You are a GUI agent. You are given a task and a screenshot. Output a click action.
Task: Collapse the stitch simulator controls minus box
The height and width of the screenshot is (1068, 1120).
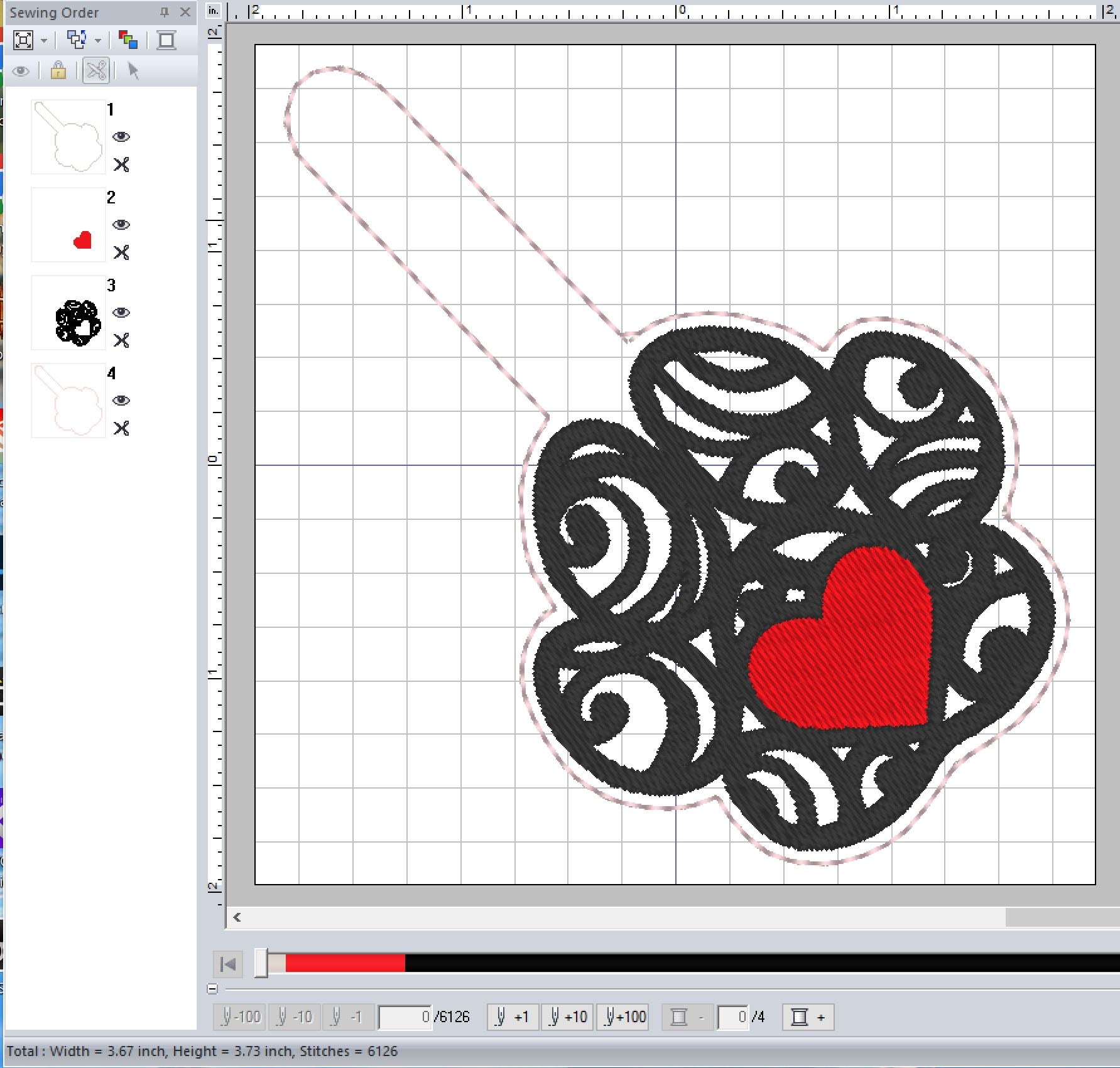pyautogui.click(x=212, y=989)
